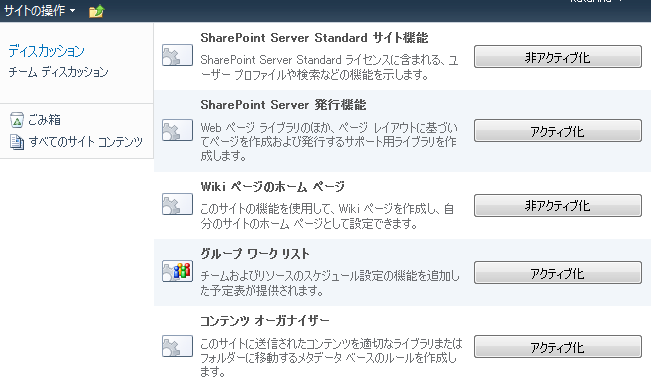
Task: Click SharePoint Server Standard サイト機能 feature icon
Action: tap(177, 55)
